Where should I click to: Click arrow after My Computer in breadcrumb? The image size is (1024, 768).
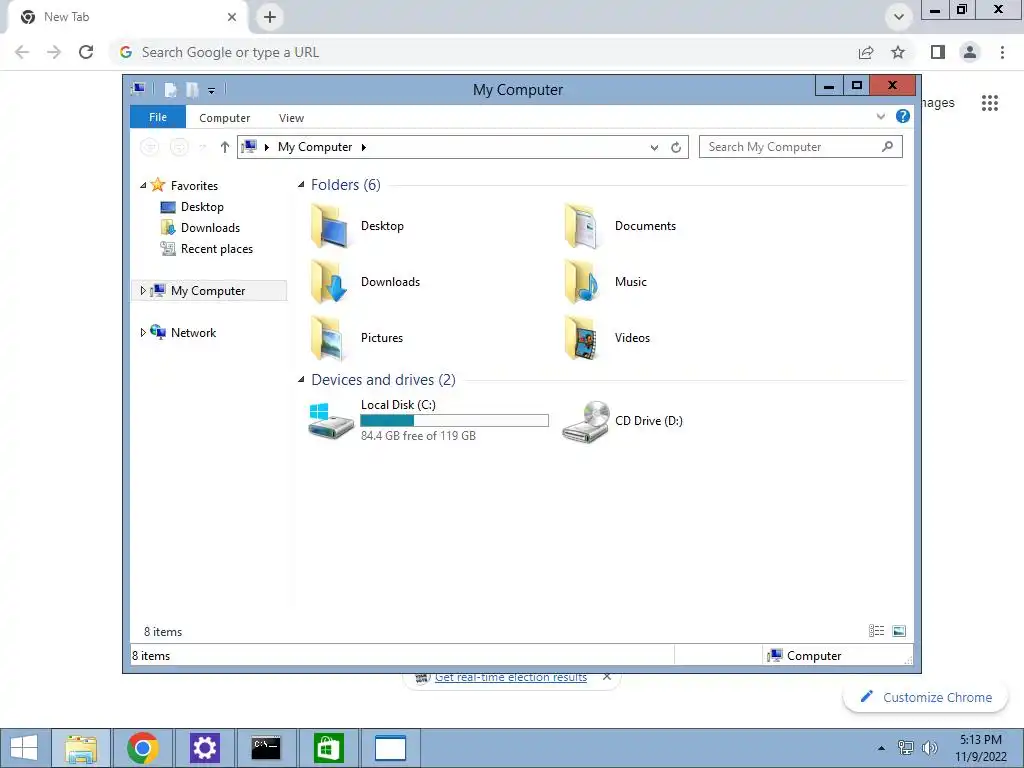click(x=364, y=148)
